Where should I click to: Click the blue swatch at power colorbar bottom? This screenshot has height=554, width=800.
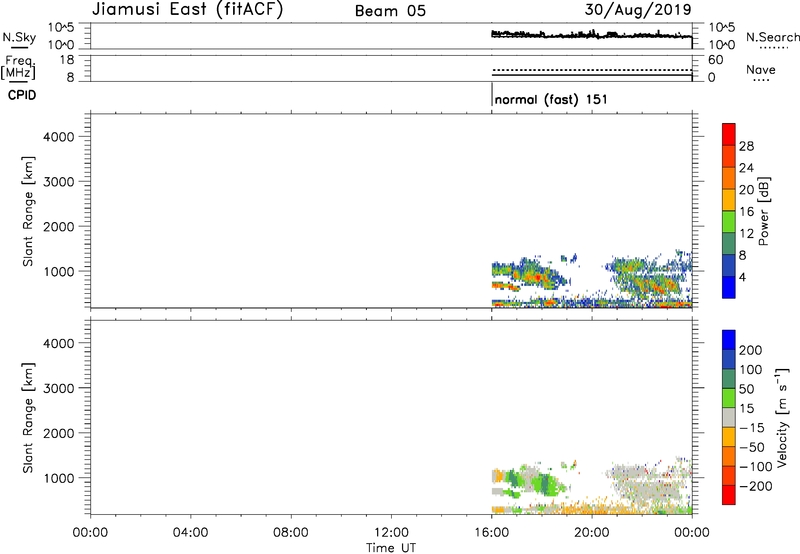pyautogui.click(x=729, y=287)
